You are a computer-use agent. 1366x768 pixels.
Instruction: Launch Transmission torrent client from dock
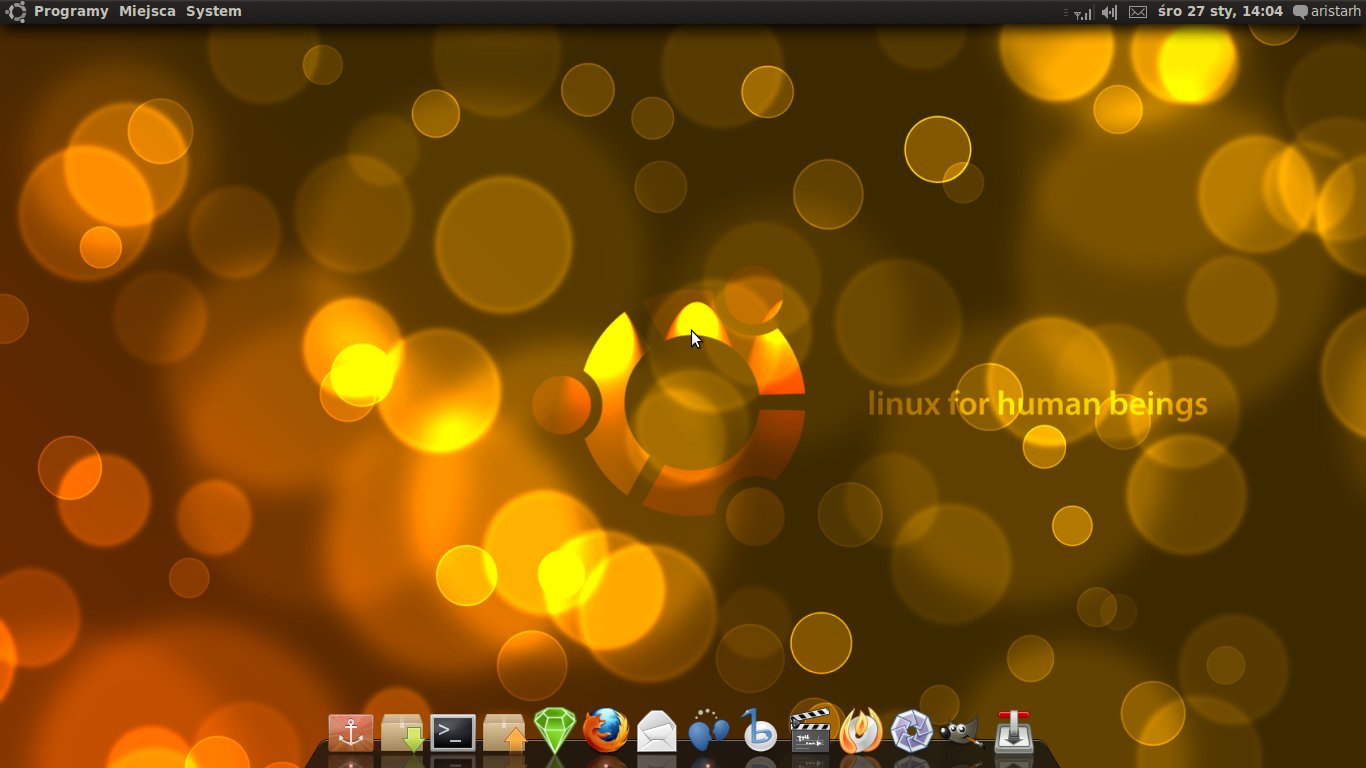click(1014, 731)
